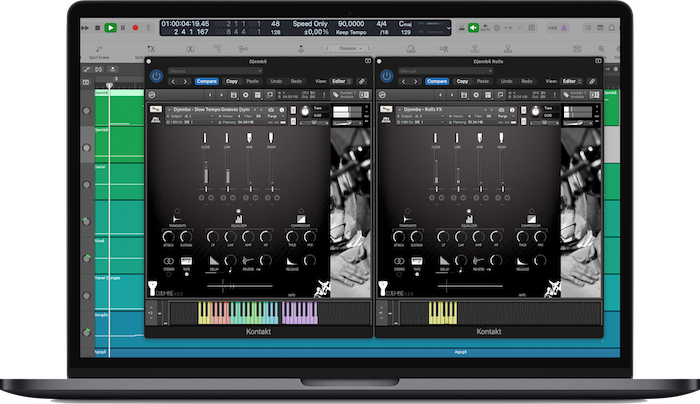Expand the LCD display options chevron
The width and height of the screenshot is (700, 404).
[x=448, y=28]
